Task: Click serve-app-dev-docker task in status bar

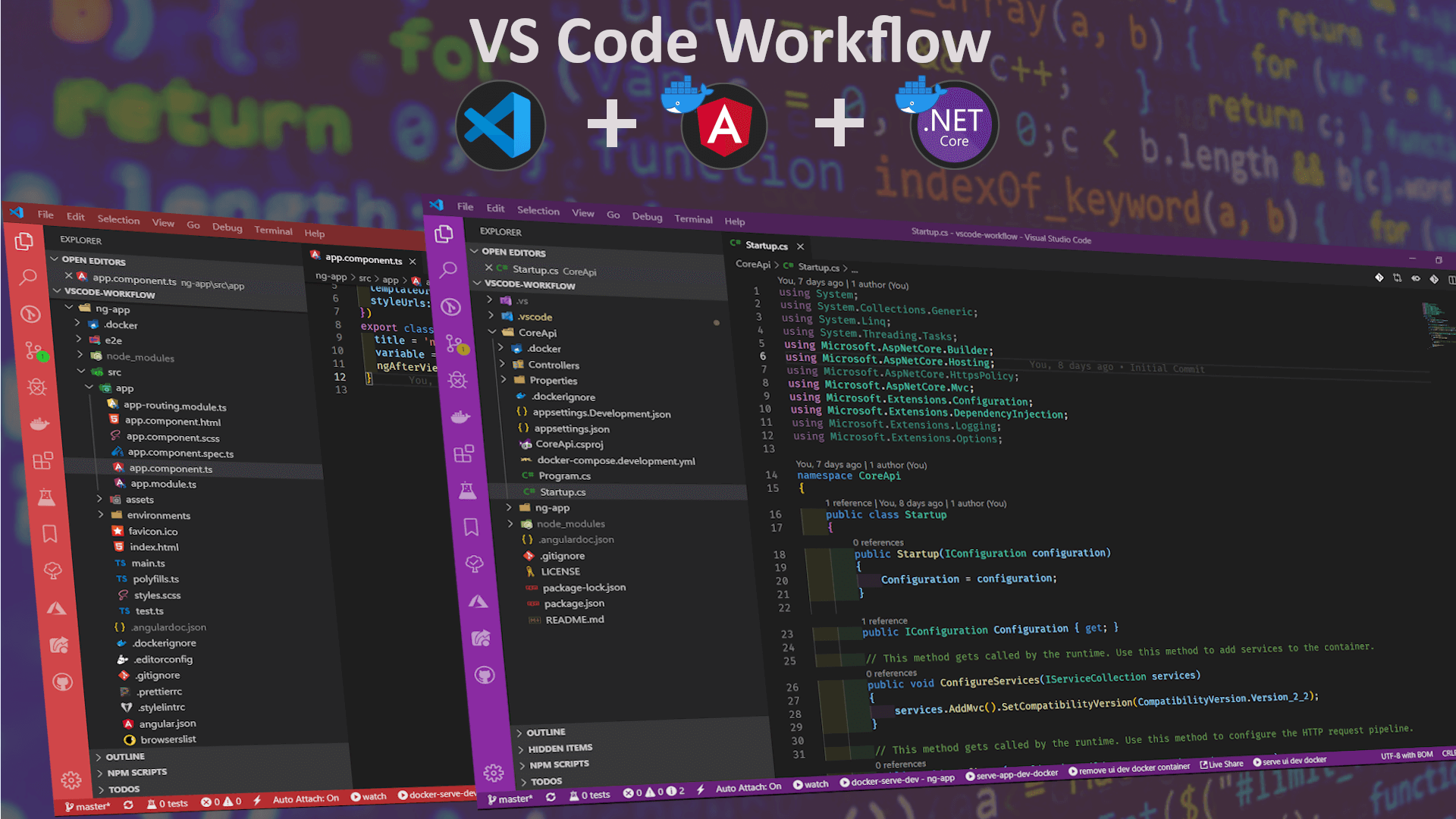Action: (1012, 774)
